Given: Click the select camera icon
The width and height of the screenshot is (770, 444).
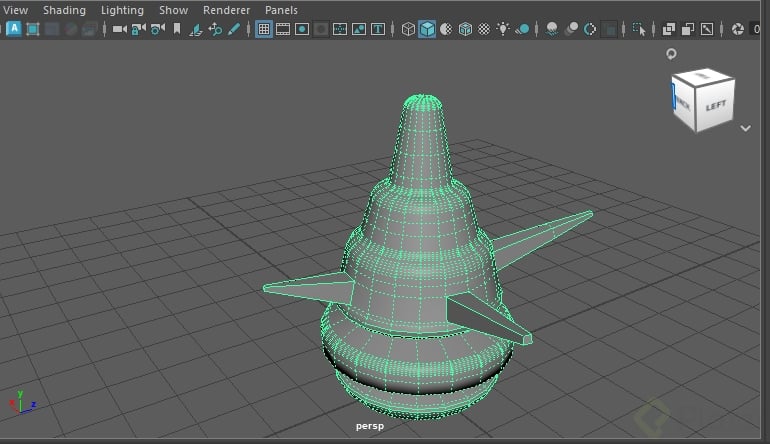Looking at the screenshot, I should 120,29.
